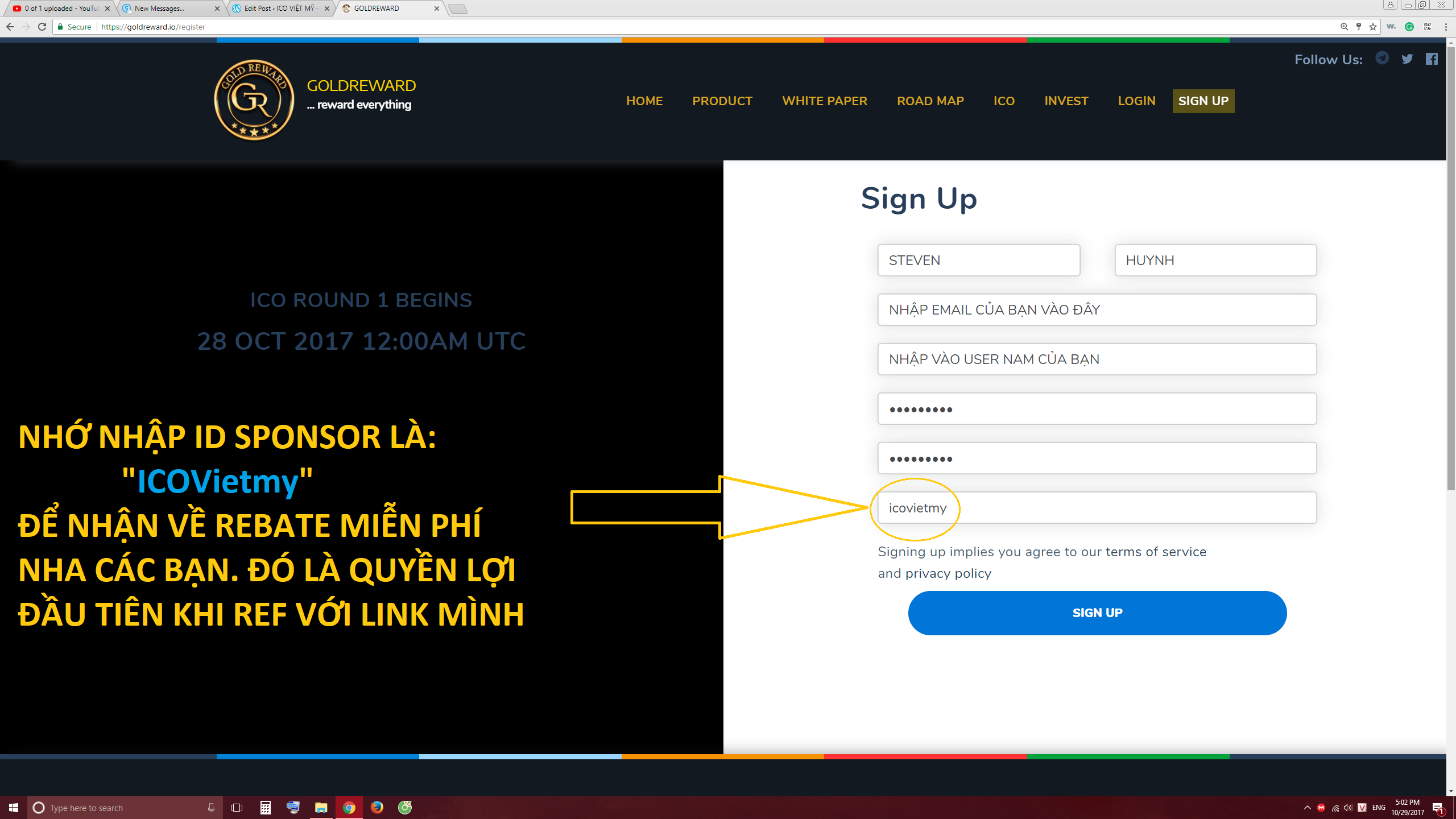Image resolution: width=1456 pixels, height=819 pixels.
Task: Click the ICO navigation tab
Action: tap(1004, 100)
